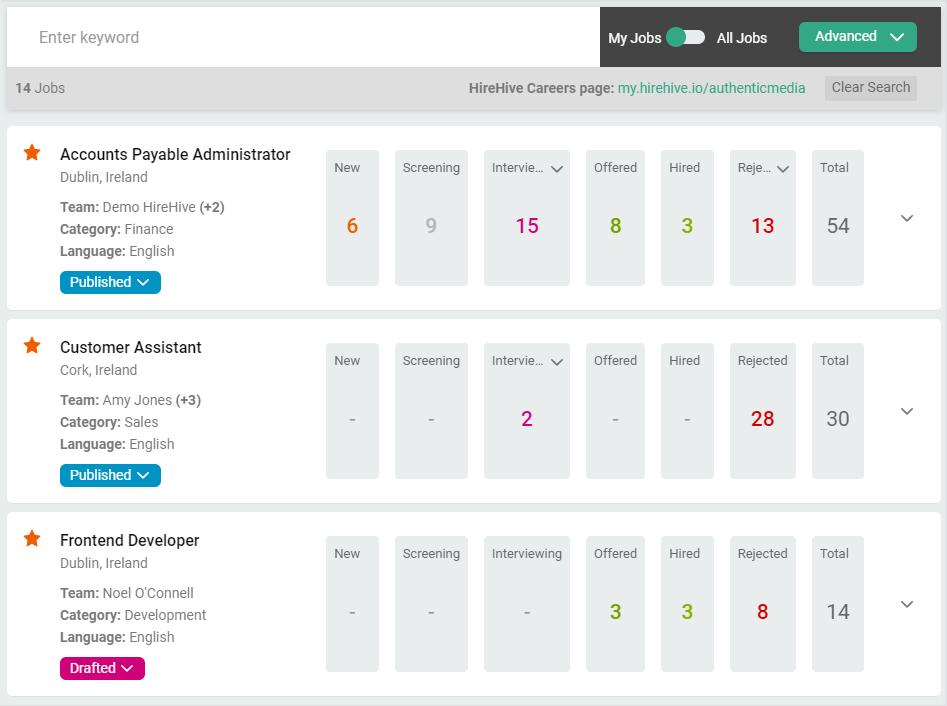Toggle the My Jobs / All Jobs switch
The width and height of the screenshot is (947, 706).
686,37
